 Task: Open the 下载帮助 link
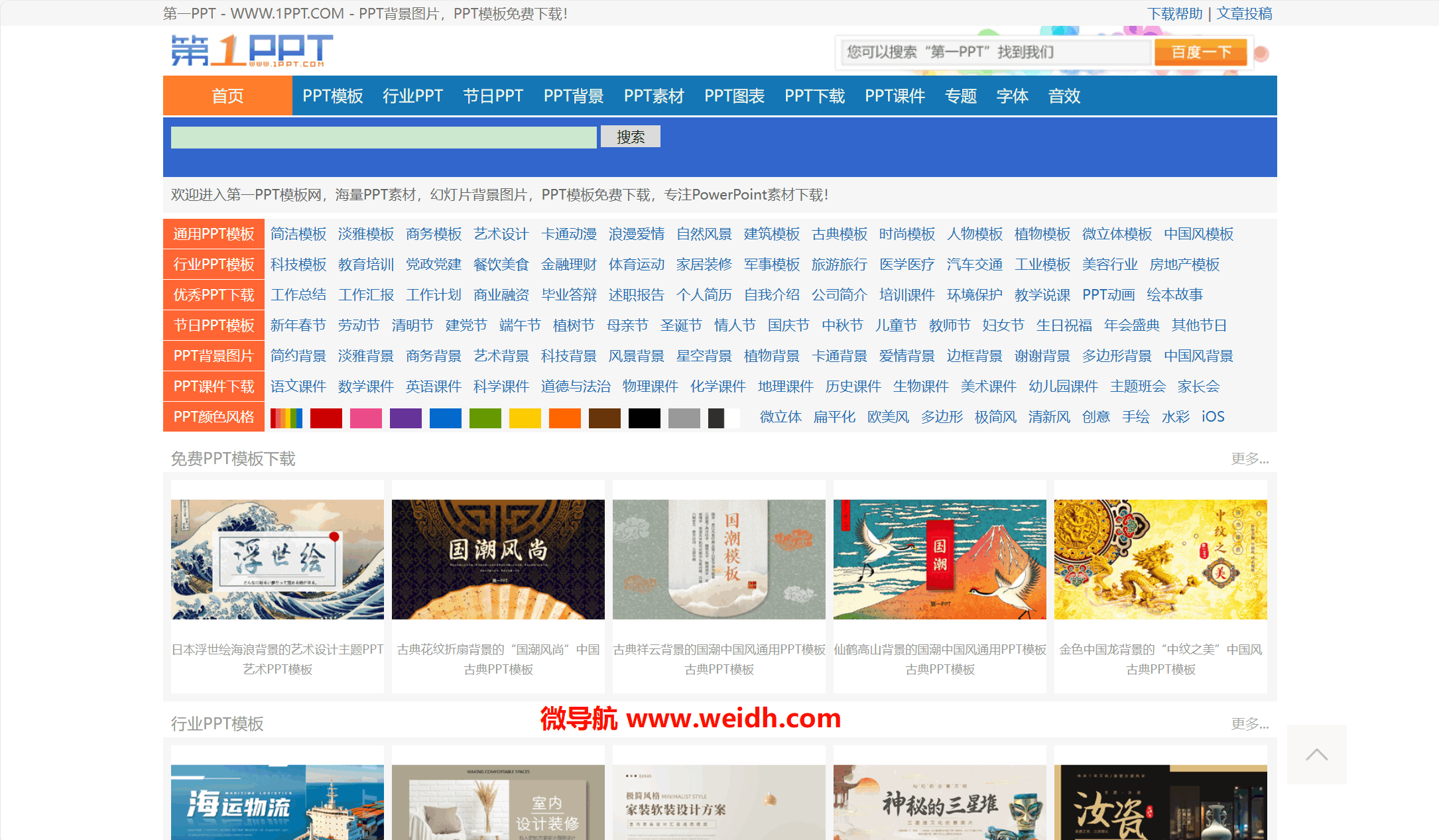click(x=1175, y=14)
